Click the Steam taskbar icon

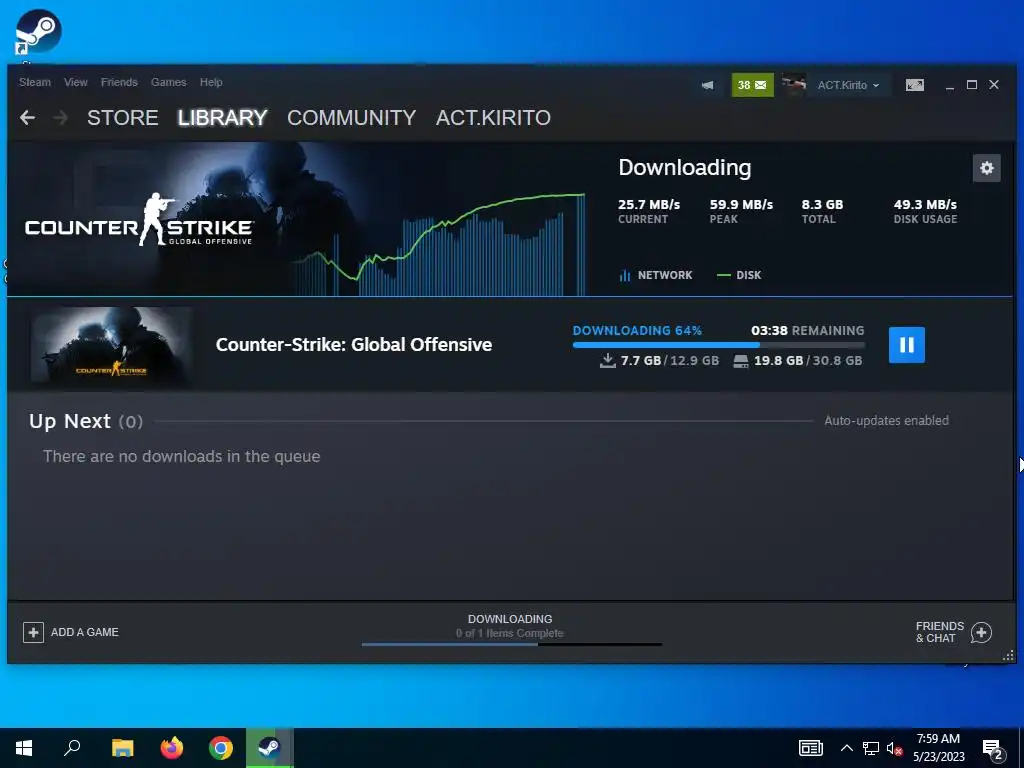point(269,748)
